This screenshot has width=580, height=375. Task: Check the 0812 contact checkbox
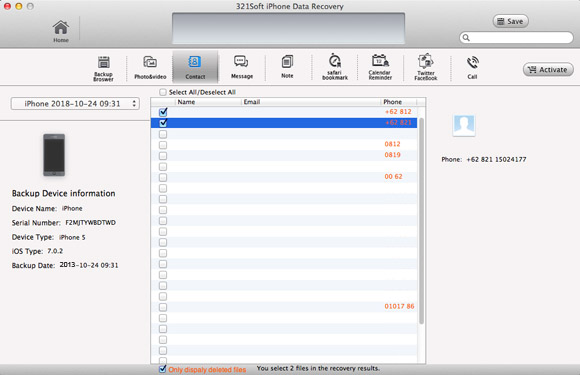click(x=163, y=145)
